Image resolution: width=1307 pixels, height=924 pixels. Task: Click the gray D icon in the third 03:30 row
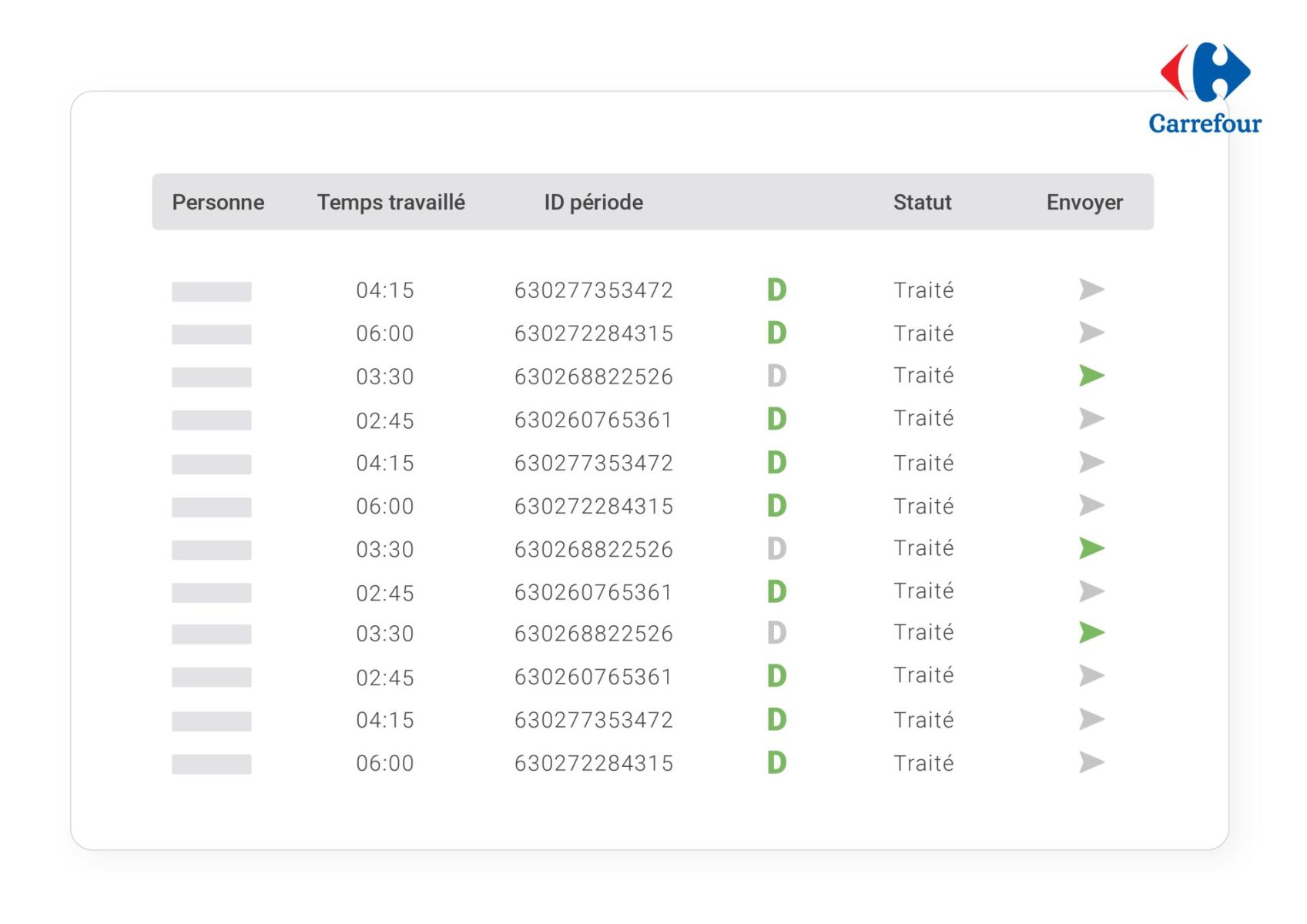(x=777, y=632)
